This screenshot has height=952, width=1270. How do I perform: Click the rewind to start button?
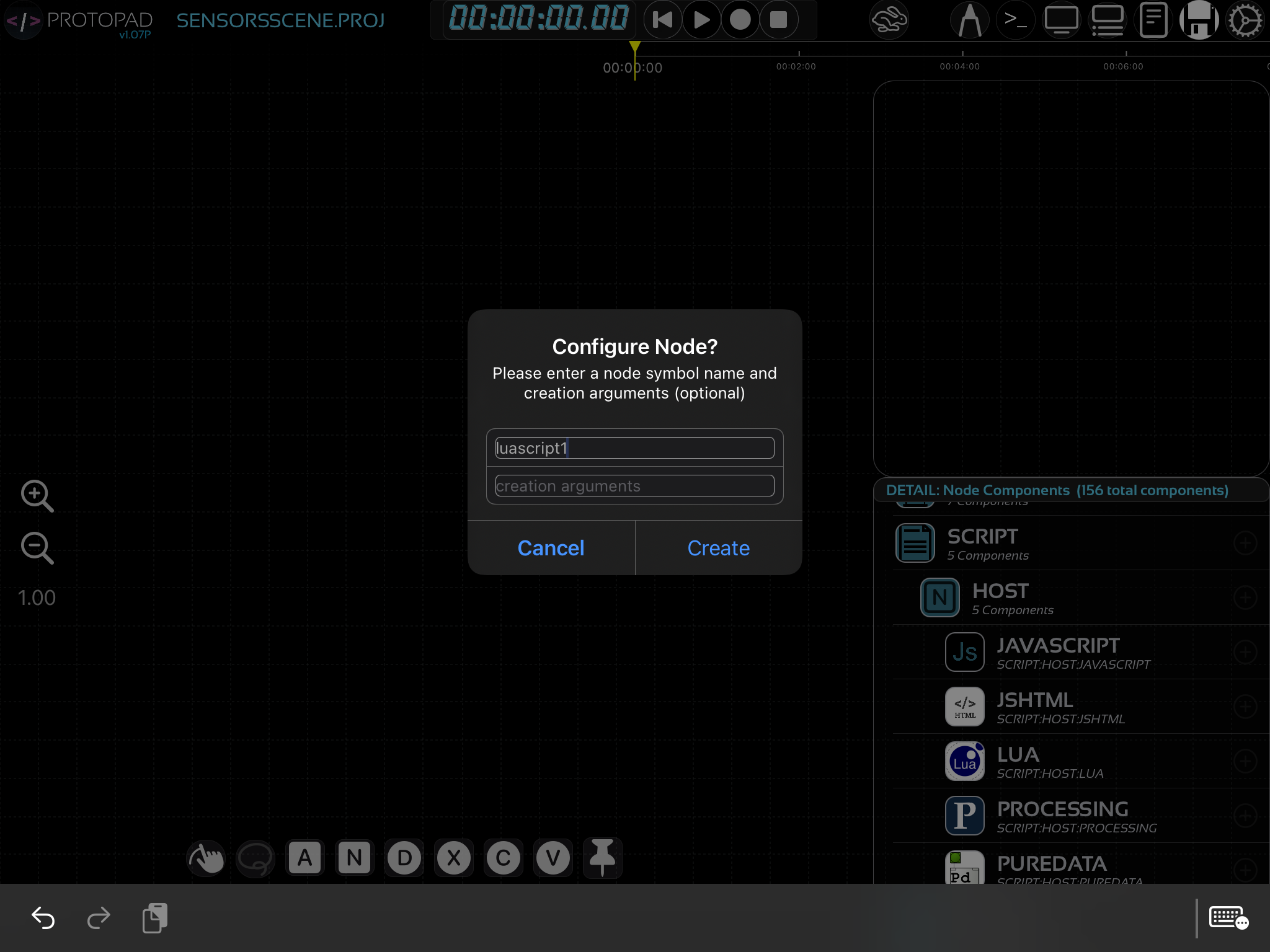pos(662,20)
